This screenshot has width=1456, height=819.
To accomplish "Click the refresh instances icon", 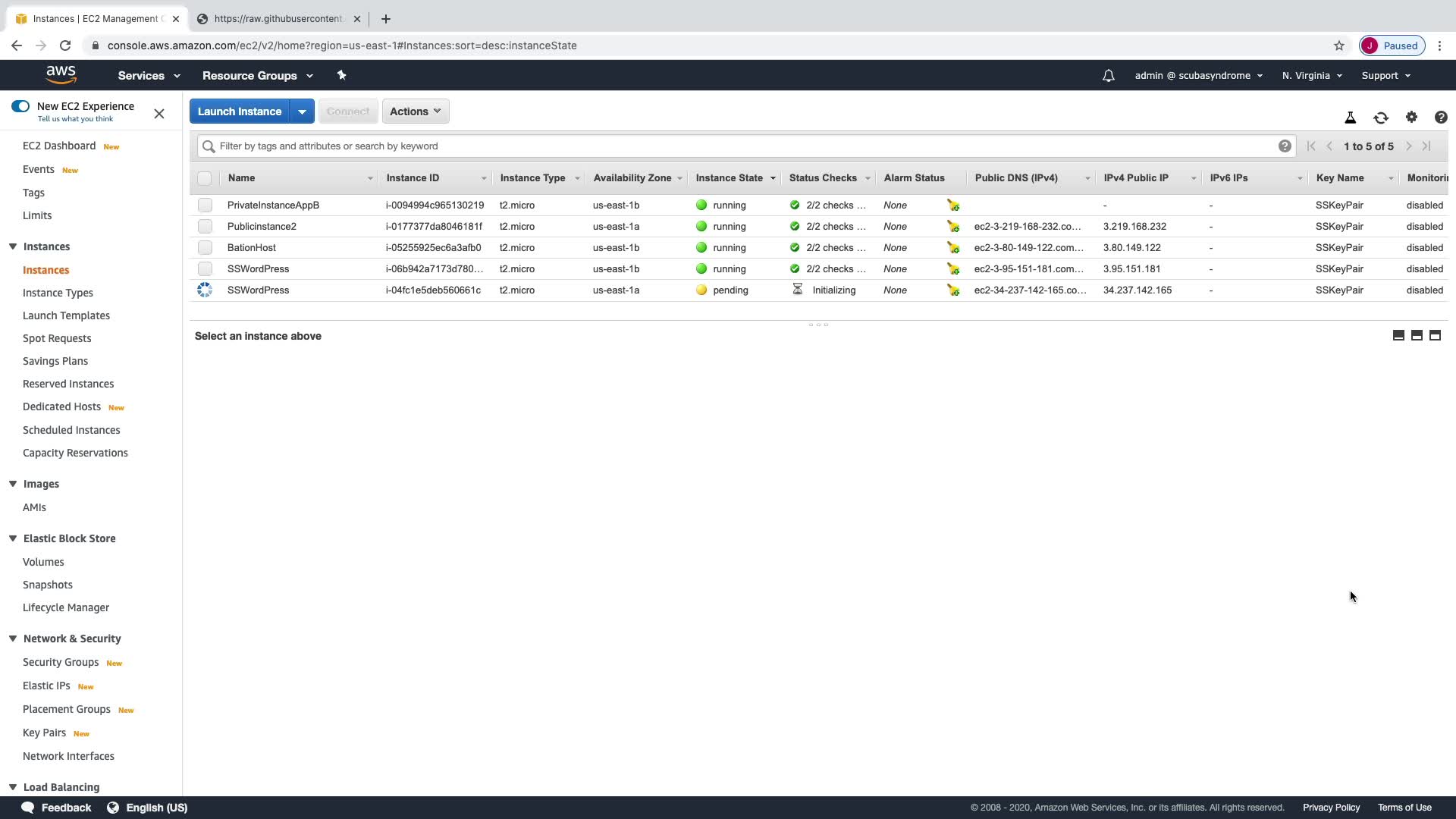I will point(1380,118).
